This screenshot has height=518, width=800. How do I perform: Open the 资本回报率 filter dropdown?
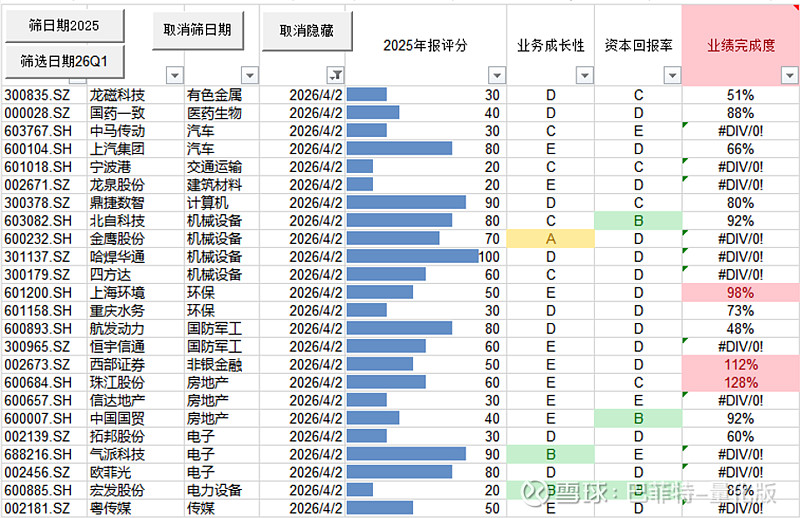click(672, 76)
